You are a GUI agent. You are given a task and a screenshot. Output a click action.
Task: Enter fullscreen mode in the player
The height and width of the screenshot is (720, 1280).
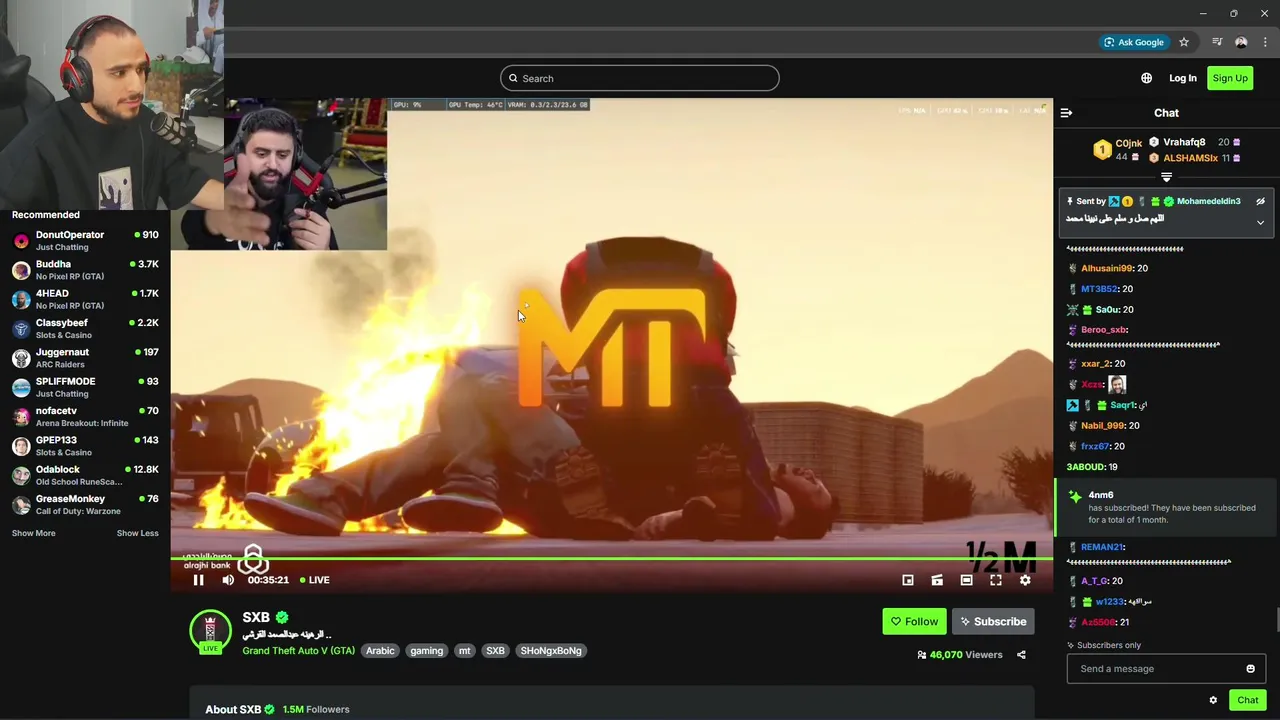click(996, 580)
